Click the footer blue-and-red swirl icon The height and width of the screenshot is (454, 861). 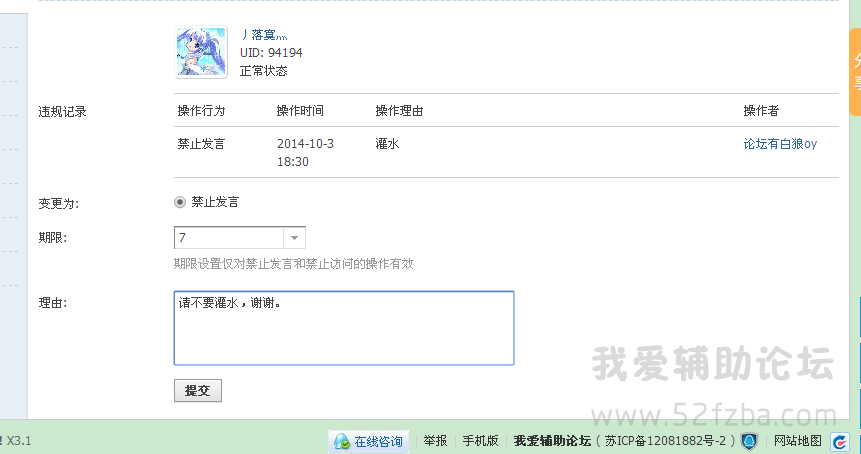pyautogui.click(x=840, y=441)
